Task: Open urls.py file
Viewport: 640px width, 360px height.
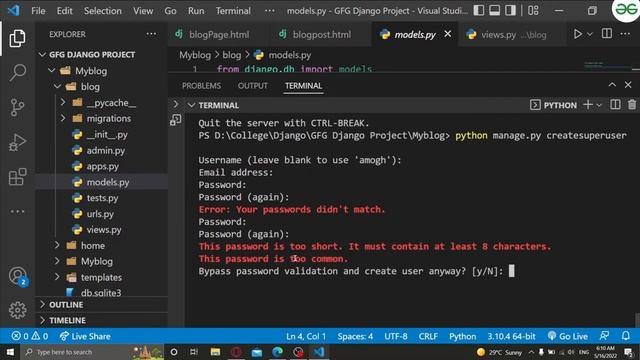Action: pos(100,214)
